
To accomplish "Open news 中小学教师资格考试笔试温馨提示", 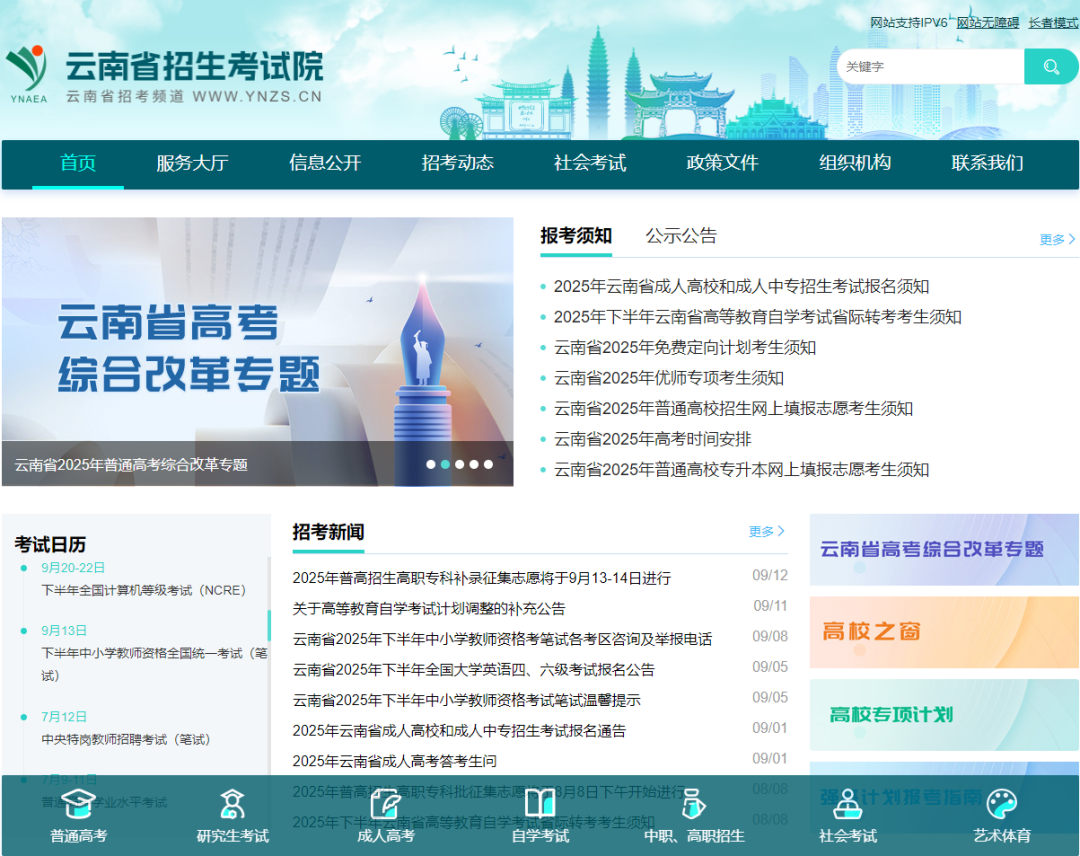I will point(466,700).
